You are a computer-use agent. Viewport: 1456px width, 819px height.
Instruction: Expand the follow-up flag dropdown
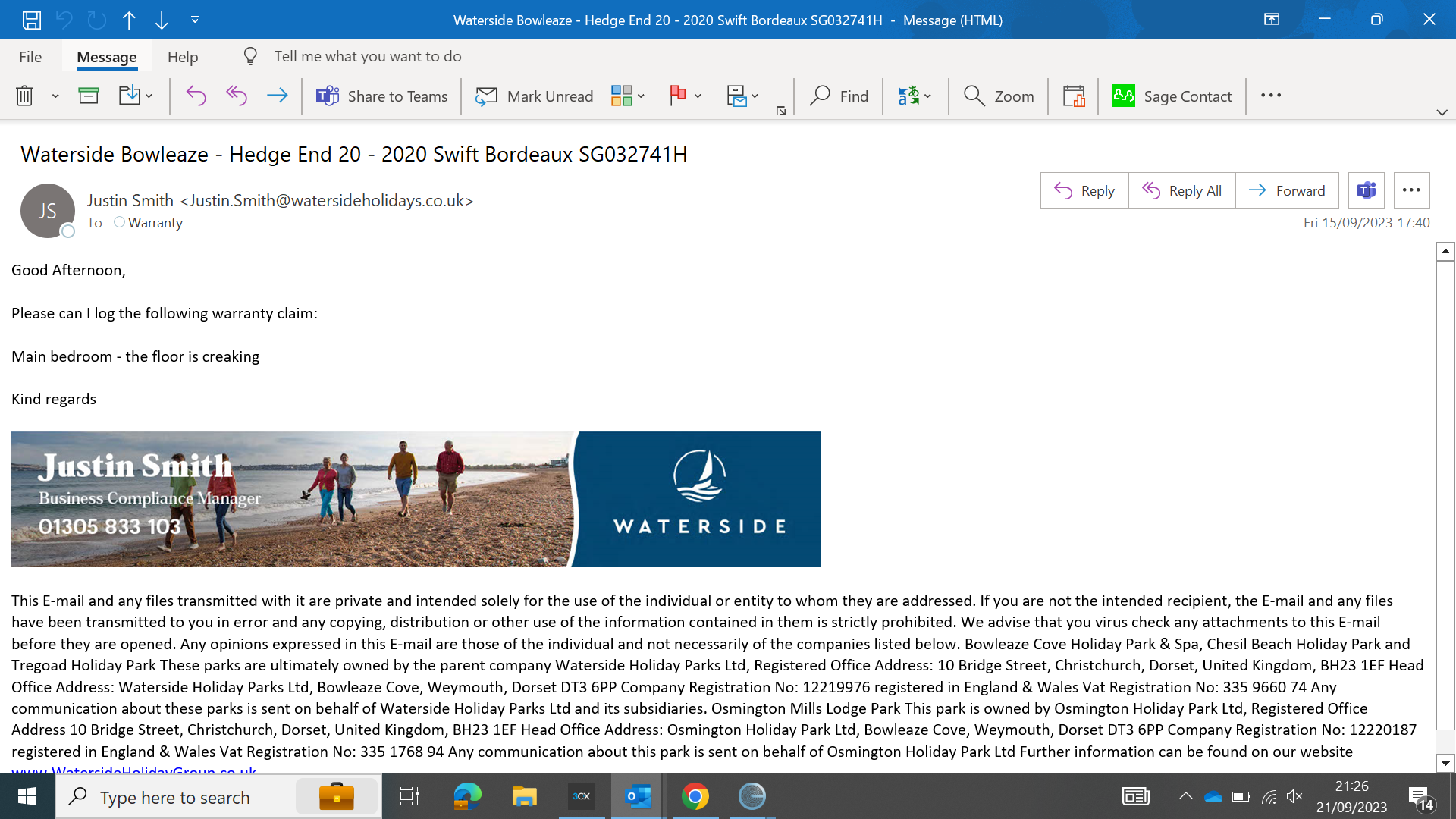tap(698, 96)
